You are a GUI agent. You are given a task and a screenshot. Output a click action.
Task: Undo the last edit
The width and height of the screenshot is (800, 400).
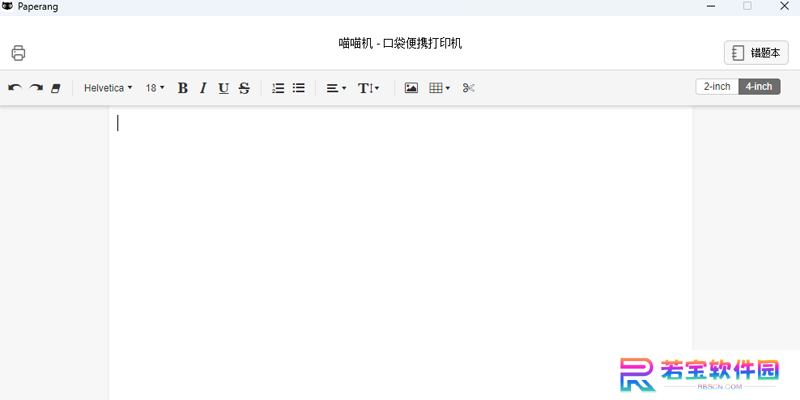tap(15, 88)
